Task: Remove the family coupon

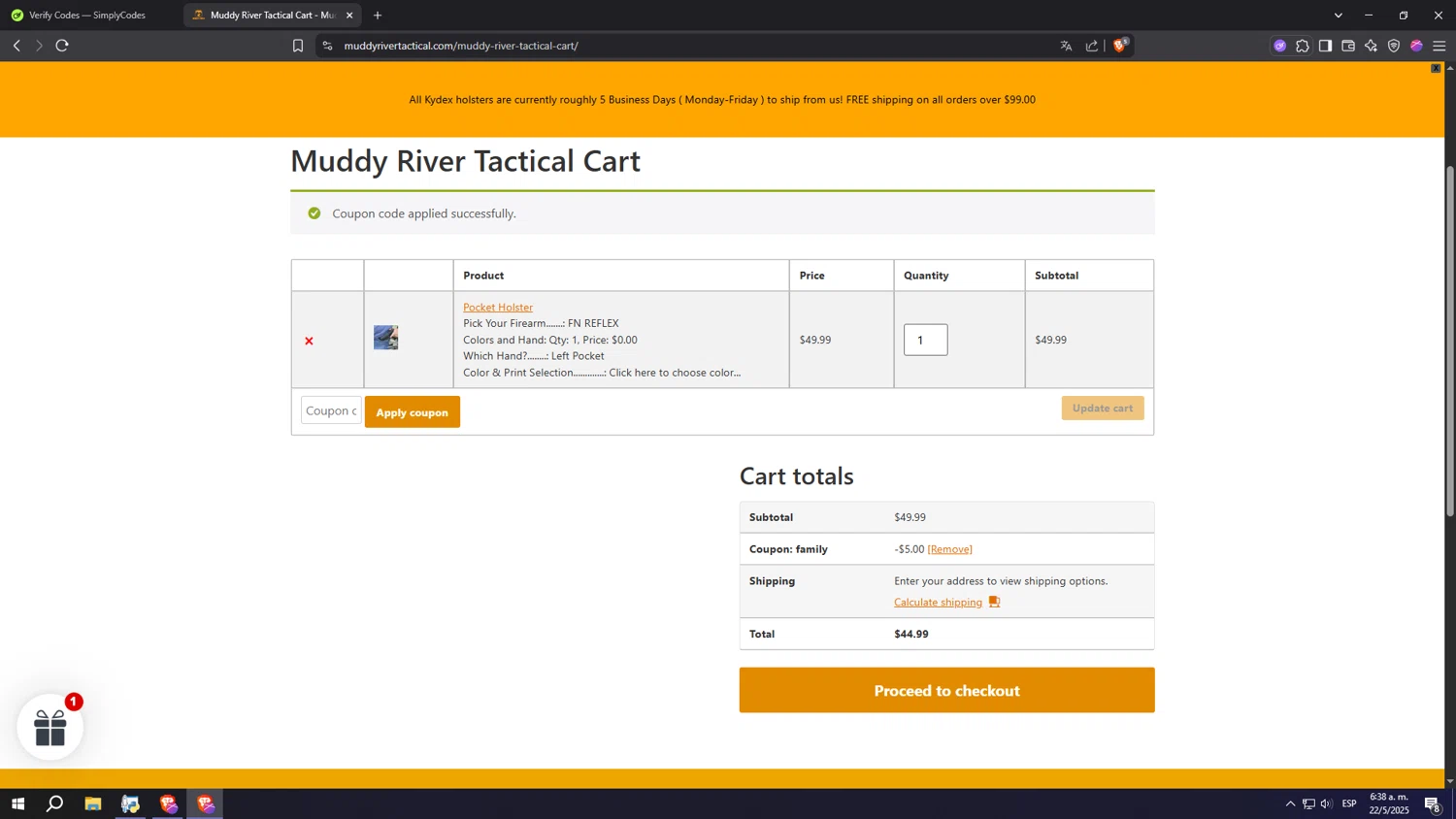Action: [949, 549]
